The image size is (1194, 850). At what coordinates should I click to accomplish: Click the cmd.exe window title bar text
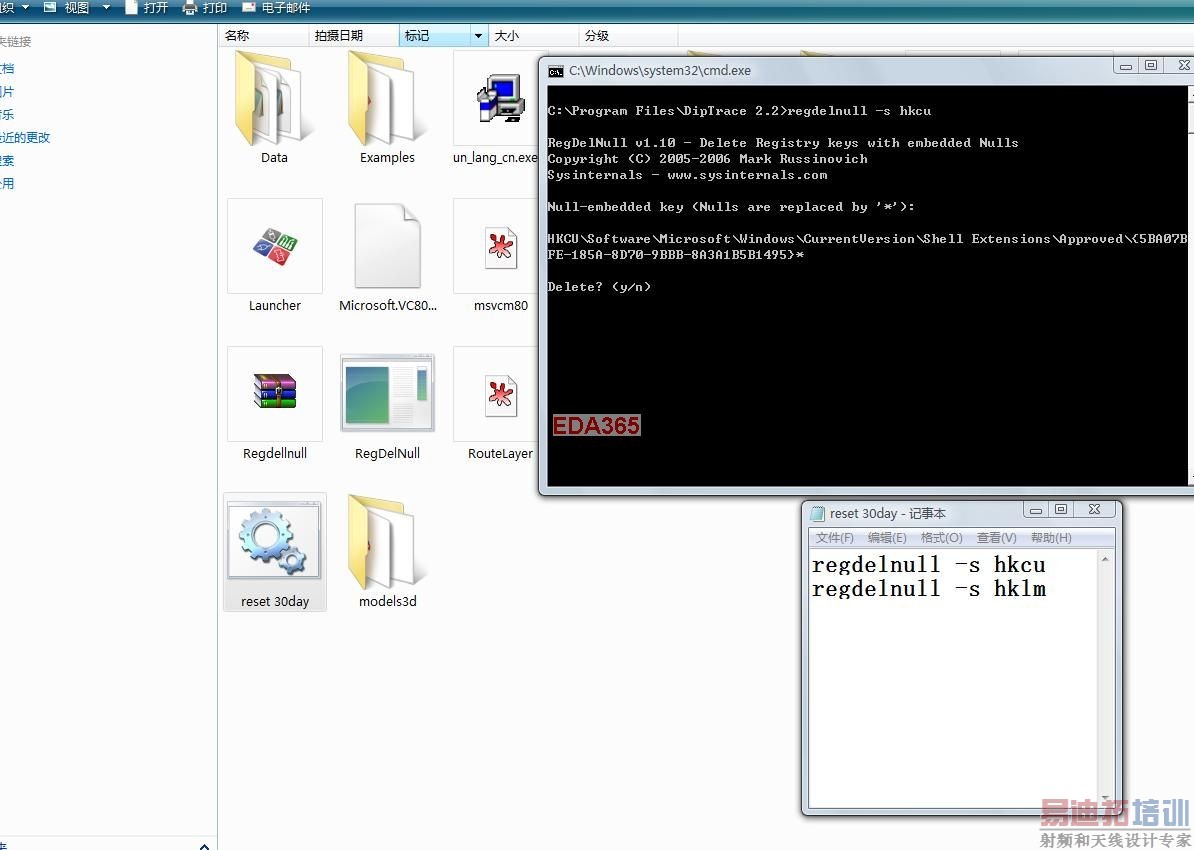pos(659,71)
